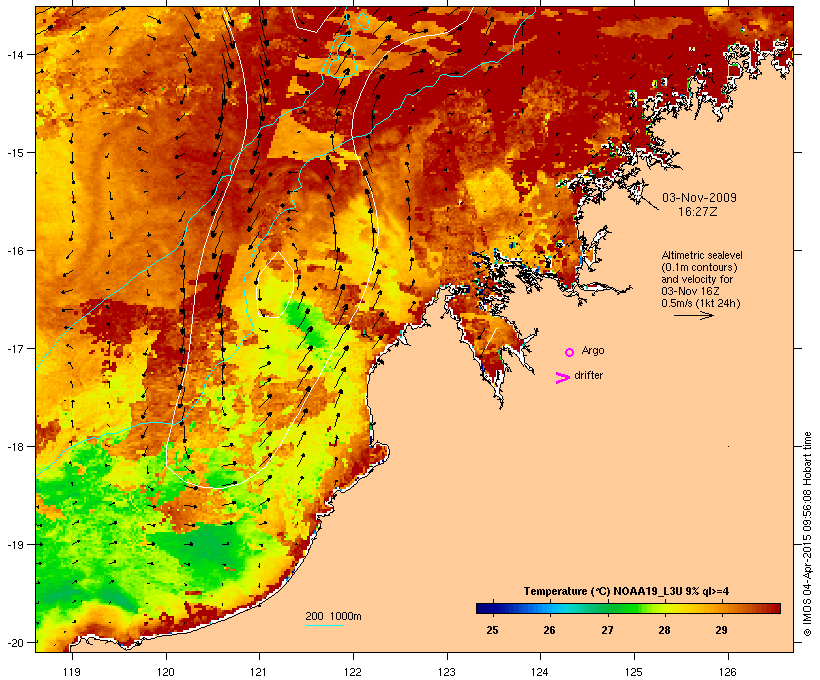The image size is (820, 680).
Task: Click the colorbar tick label 25
Action: pos(492,630)
